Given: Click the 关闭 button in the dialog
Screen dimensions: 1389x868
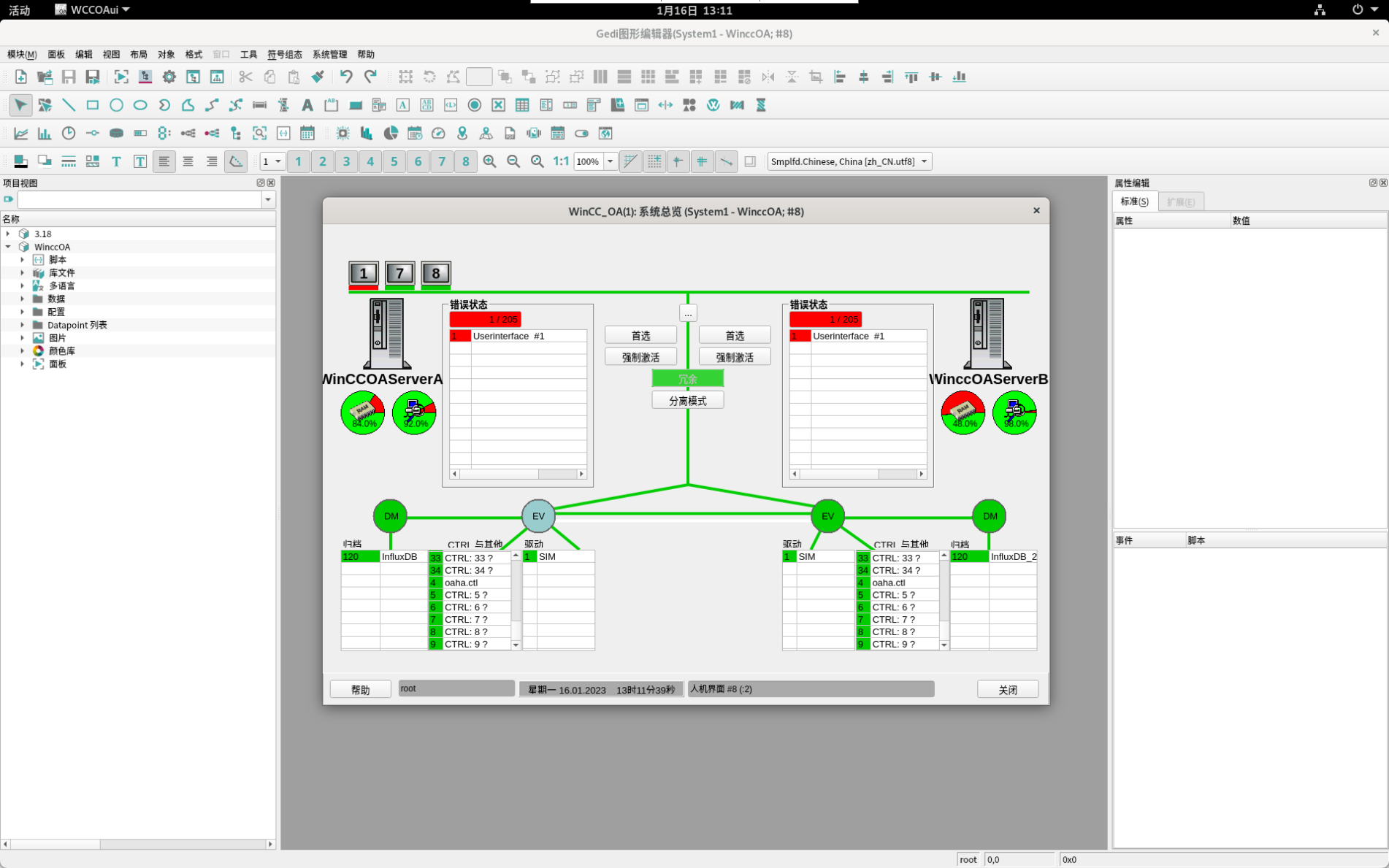Looking at the screenshot, I should coord(1007,689).
